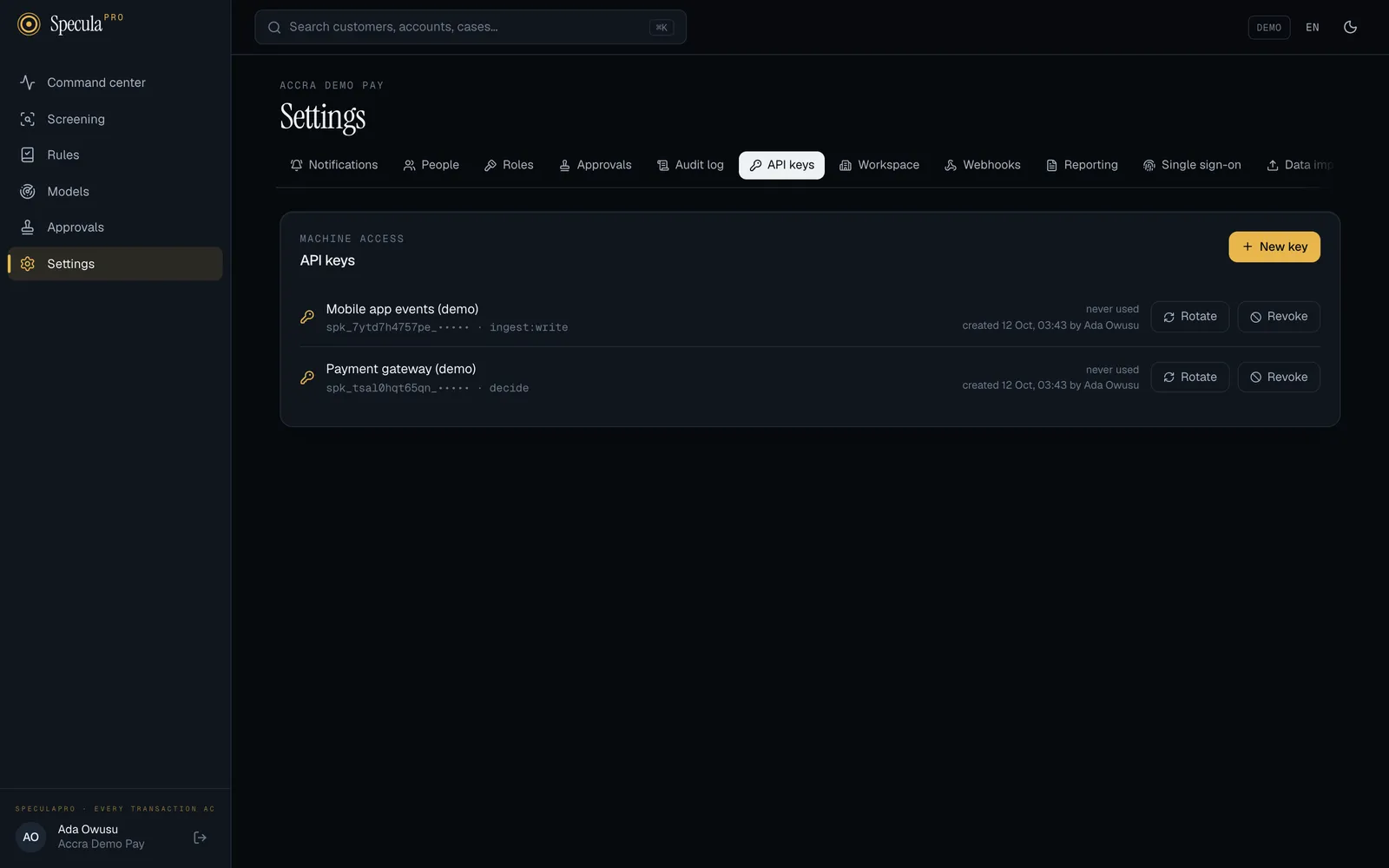Click the Command center pulse icon
Screen dimensions: 1389x868
pyautogui.click(x=28, y=82)
